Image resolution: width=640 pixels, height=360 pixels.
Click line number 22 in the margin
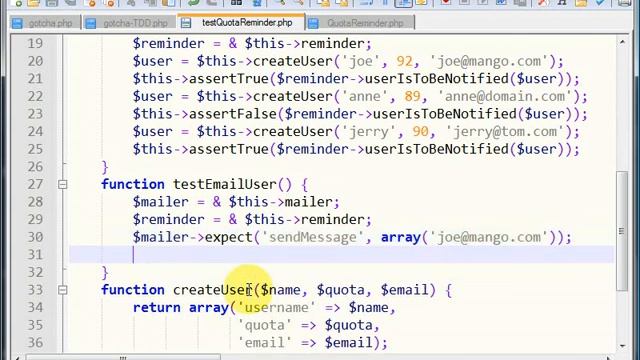35,96
